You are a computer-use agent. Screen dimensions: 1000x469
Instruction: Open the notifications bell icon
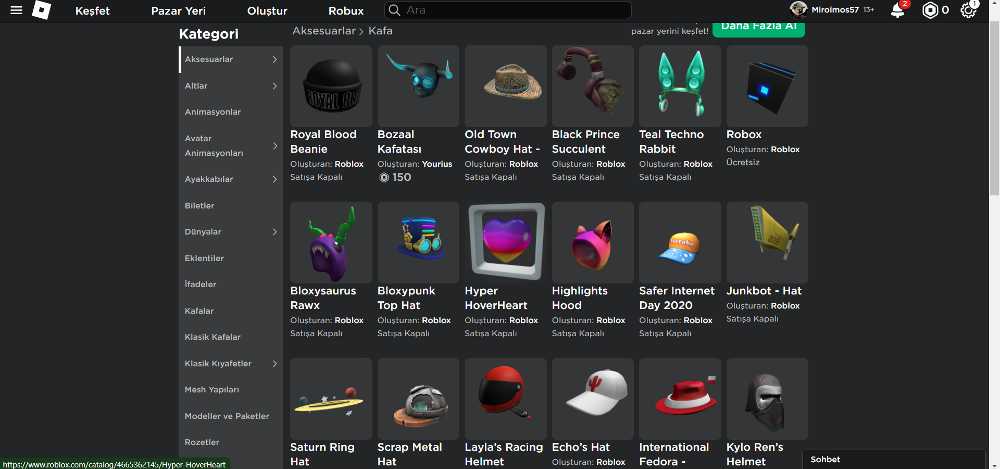pyautogui.click(x=898, y=10)
